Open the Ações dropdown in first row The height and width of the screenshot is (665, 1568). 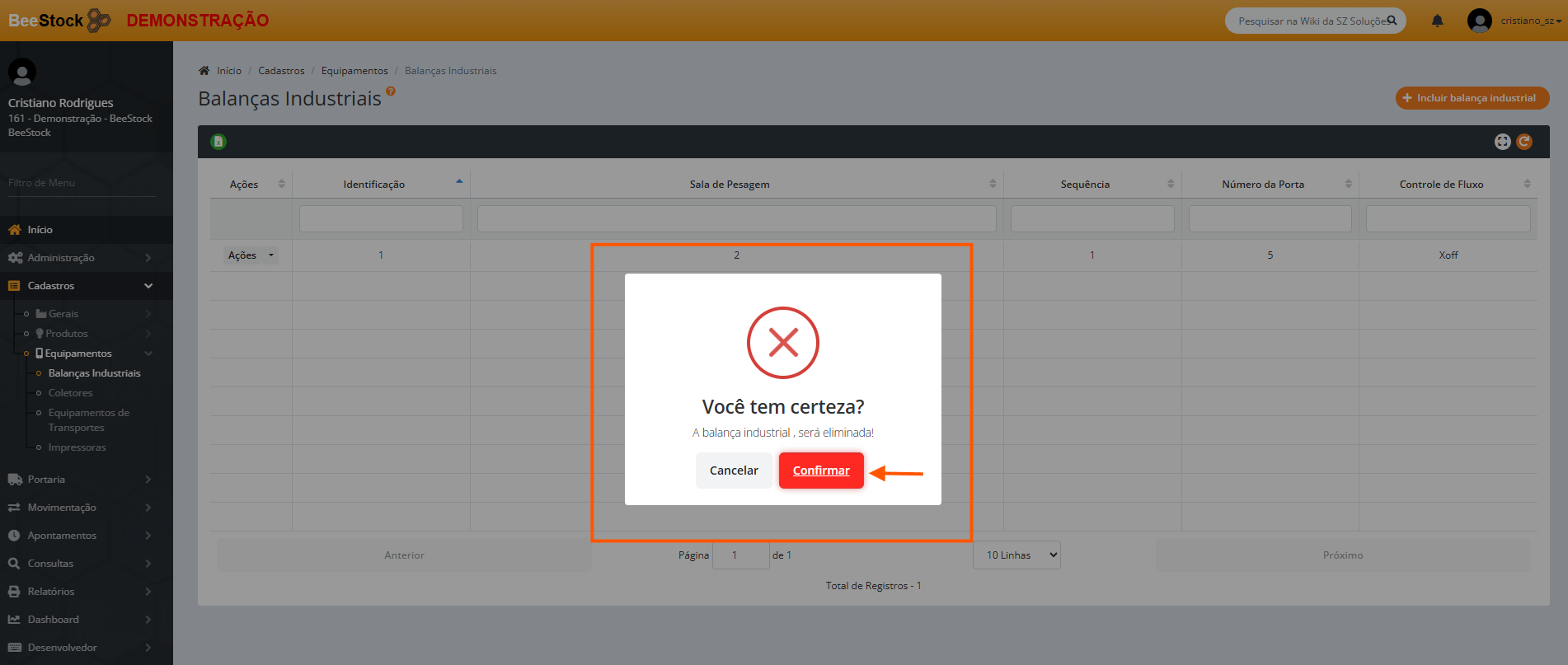pyautogui.click(x=251, y=255)
